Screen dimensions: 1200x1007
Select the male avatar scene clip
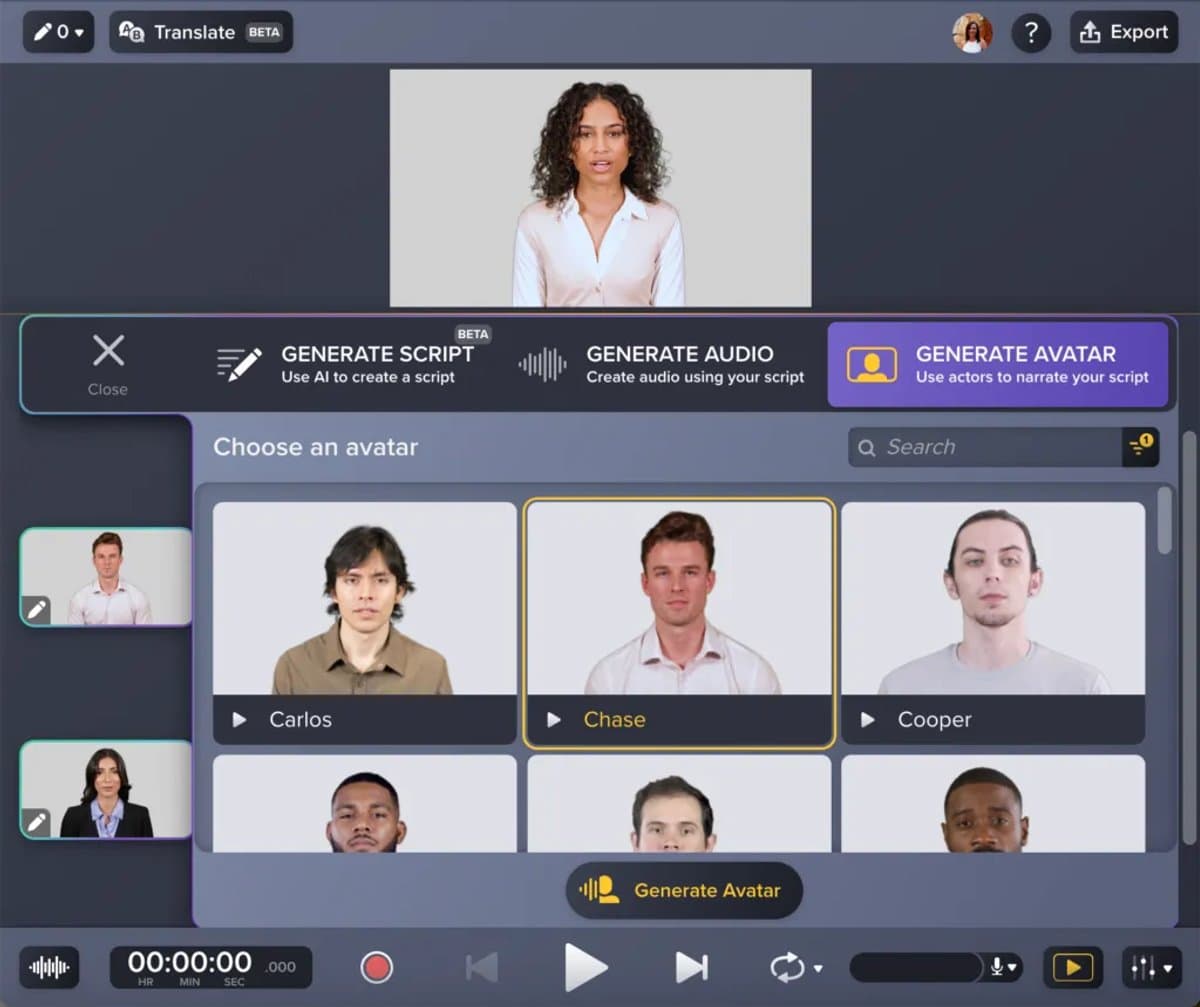point(106,577)
